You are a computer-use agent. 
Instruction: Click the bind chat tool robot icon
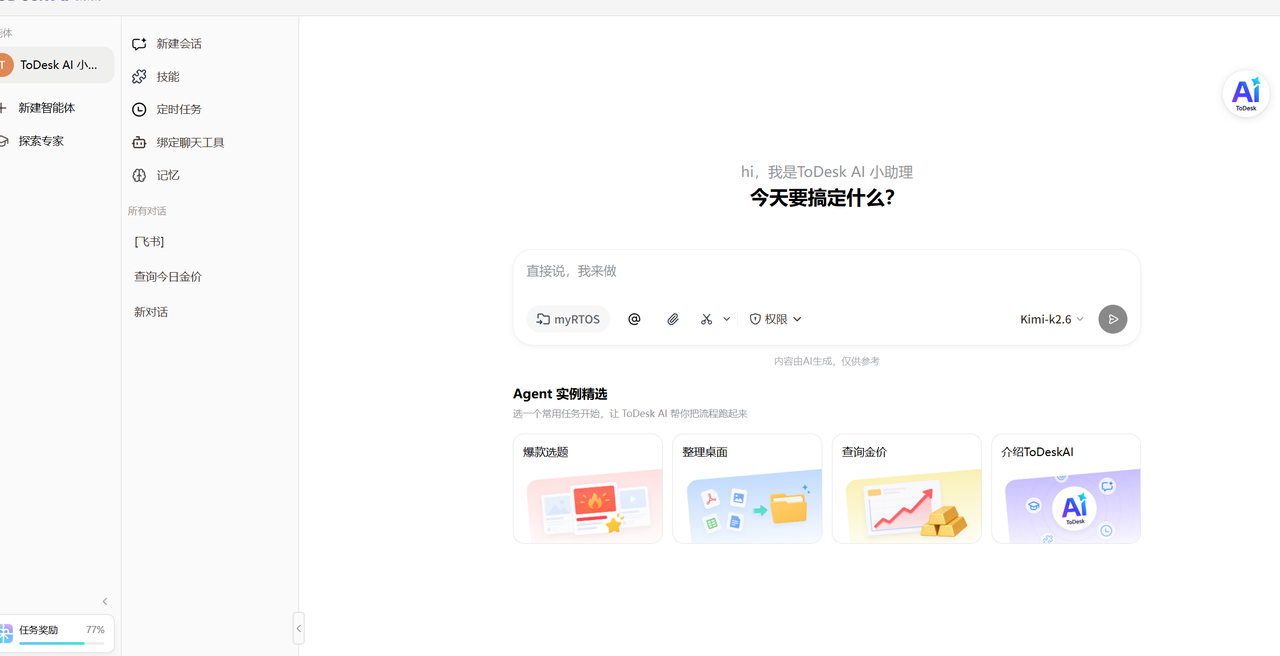tap(139, 143)
